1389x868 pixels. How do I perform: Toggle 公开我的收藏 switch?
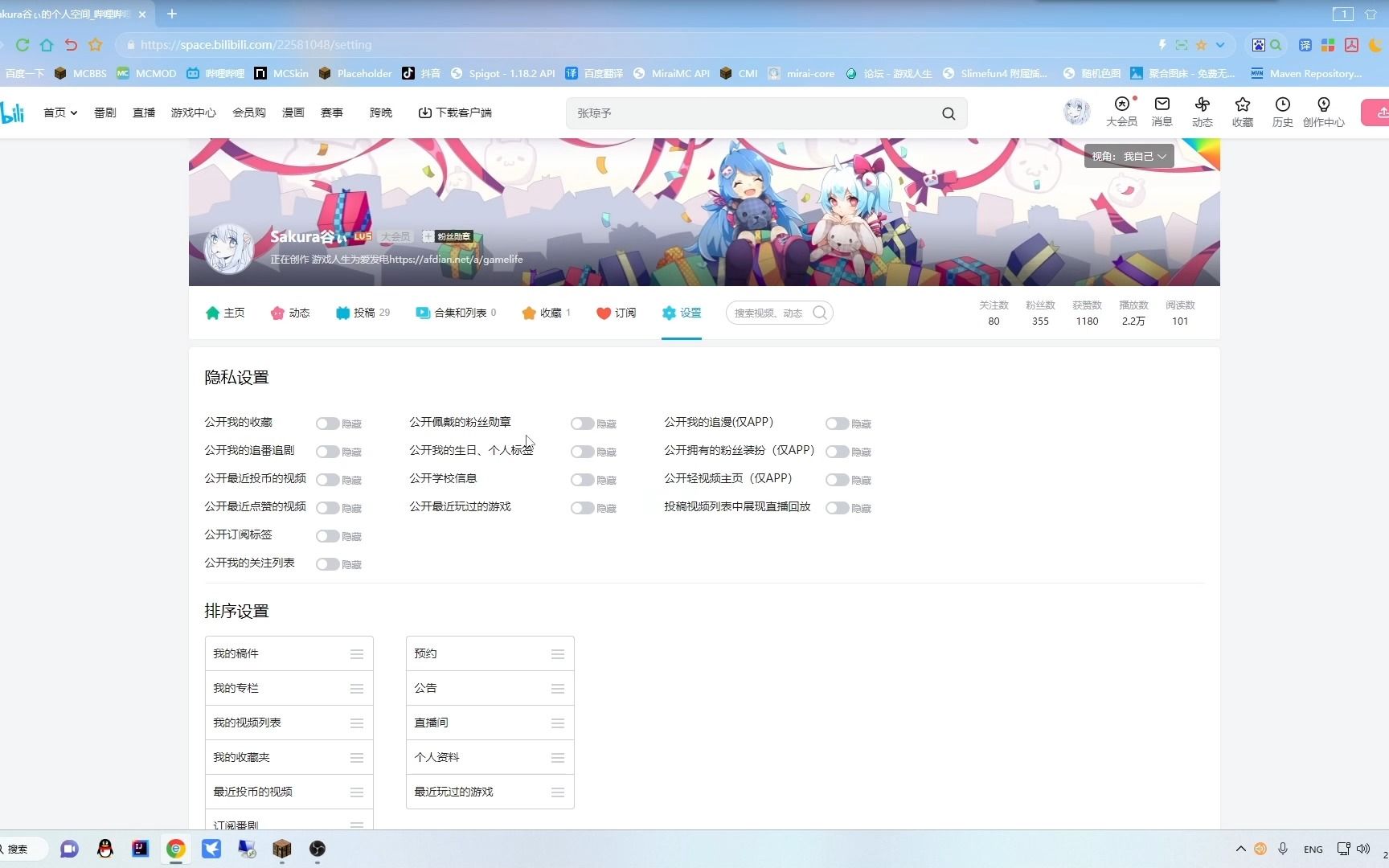pos(327,424)
